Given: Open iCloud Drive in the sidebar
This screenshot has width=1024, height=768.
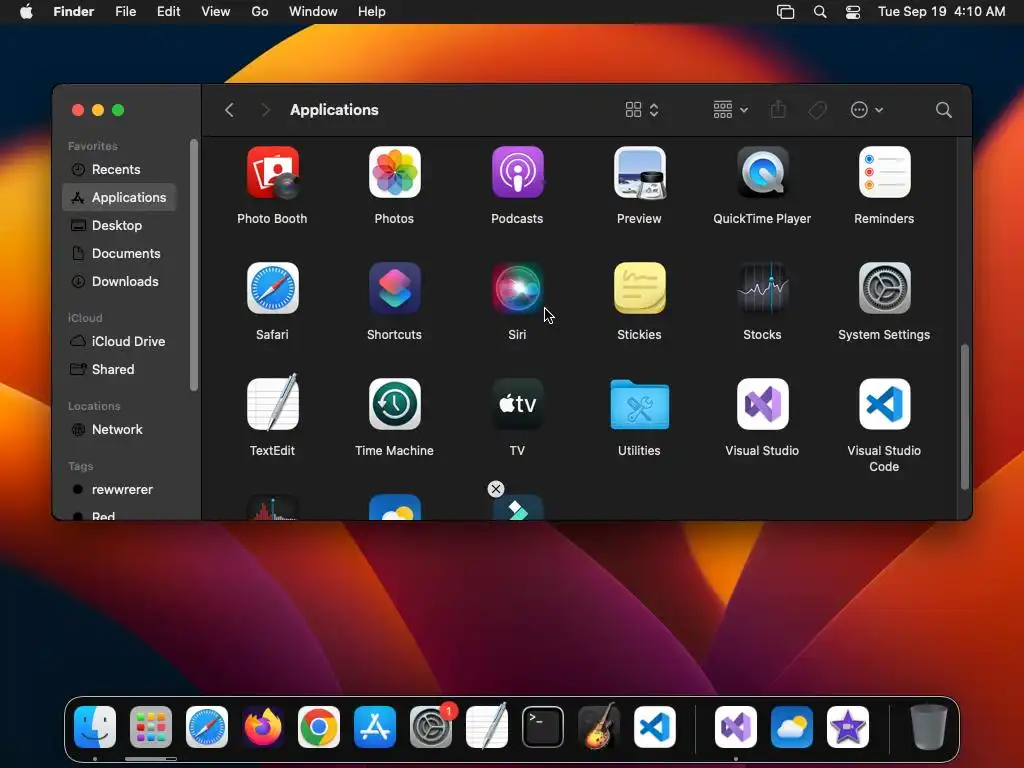Looking at the screenshot, I should (x=120, y=342).
